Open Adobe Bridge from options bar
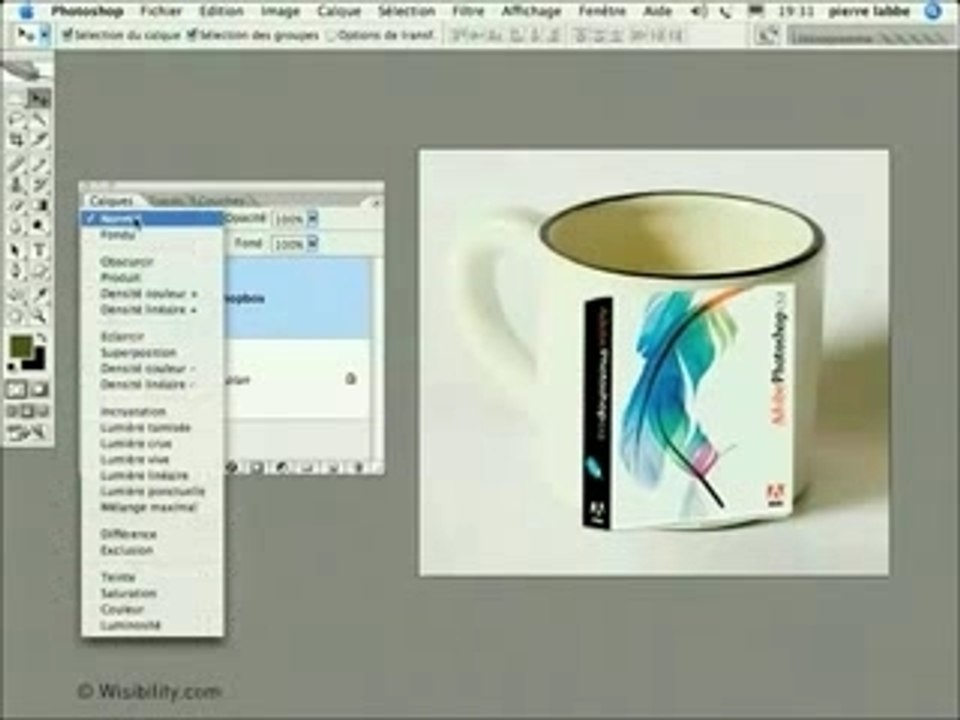This screenshot has height=720, width=960. point(766,36)
